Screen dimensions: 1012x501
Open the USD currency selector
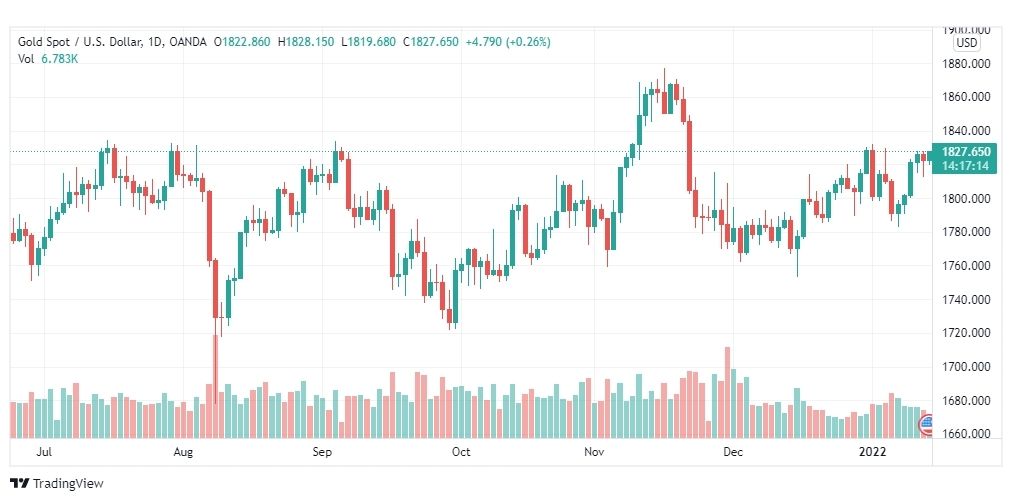point(966,43)
